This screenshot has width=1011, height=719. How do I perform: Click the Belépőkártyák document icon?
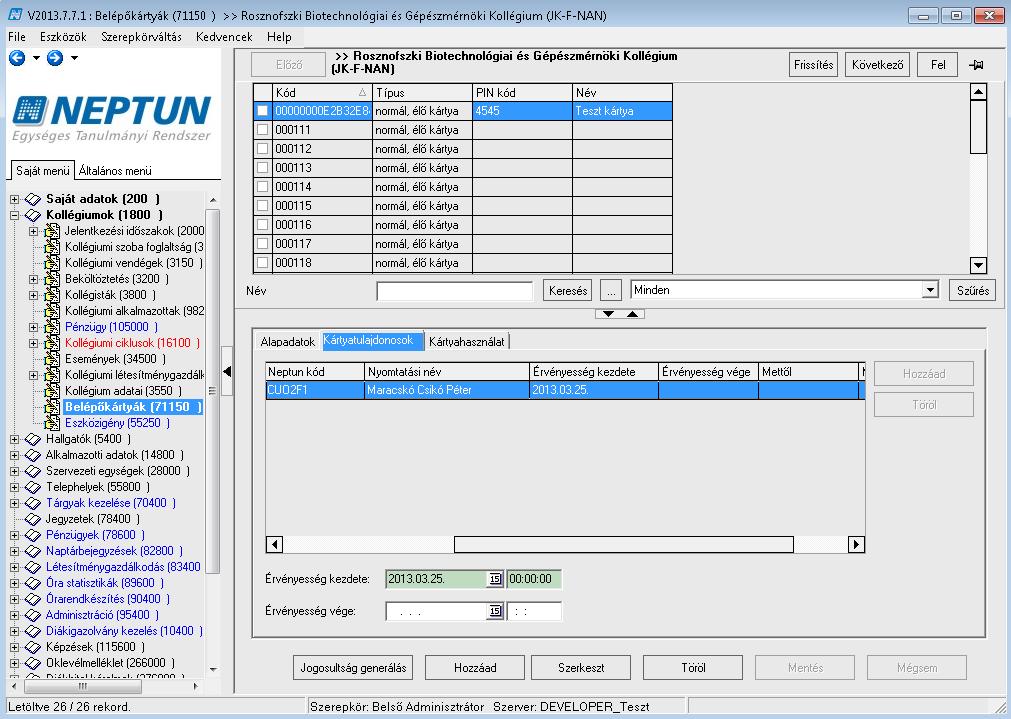point(52,407)
